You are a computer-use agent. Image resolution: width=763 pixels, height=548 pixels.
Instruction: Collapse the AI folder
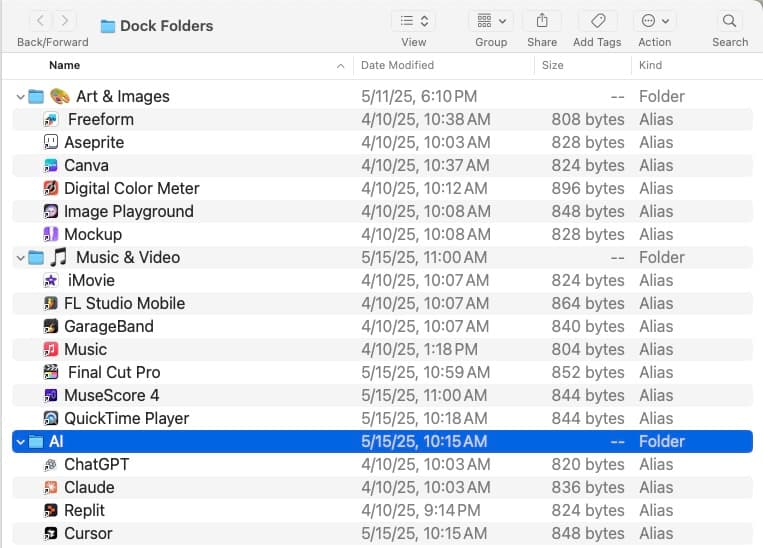point(20,442)
